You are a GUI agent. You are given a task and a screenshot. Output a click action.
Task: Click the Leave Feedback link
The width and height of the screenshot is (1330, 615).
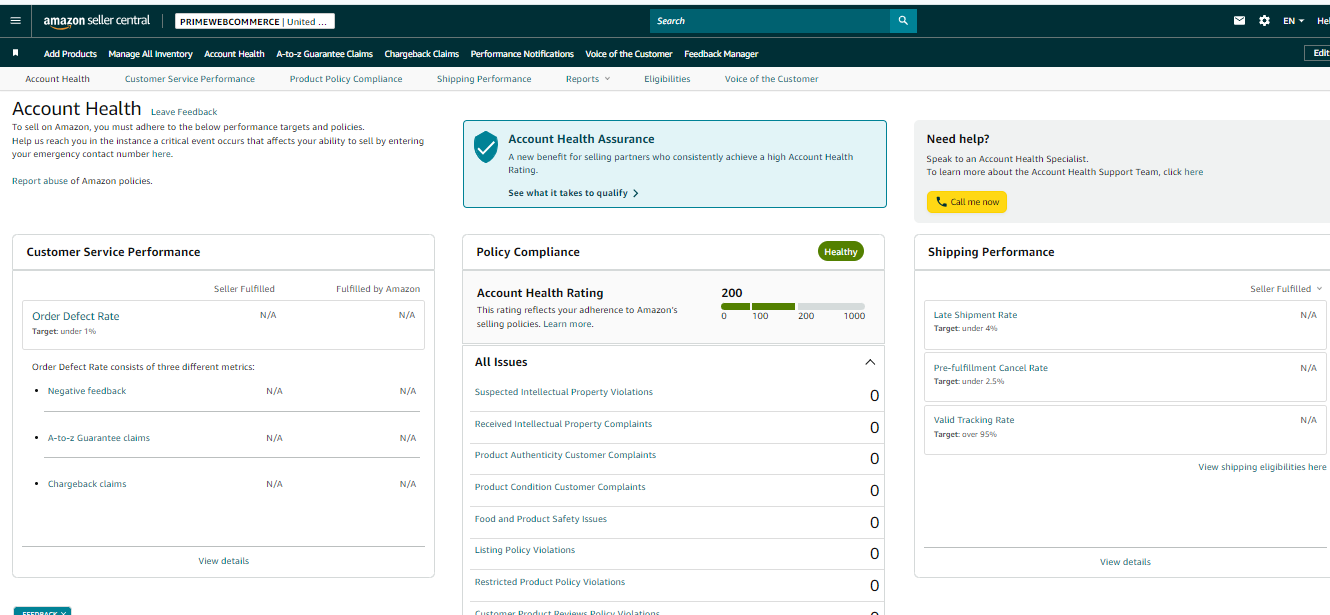click(x=184, y=112)
